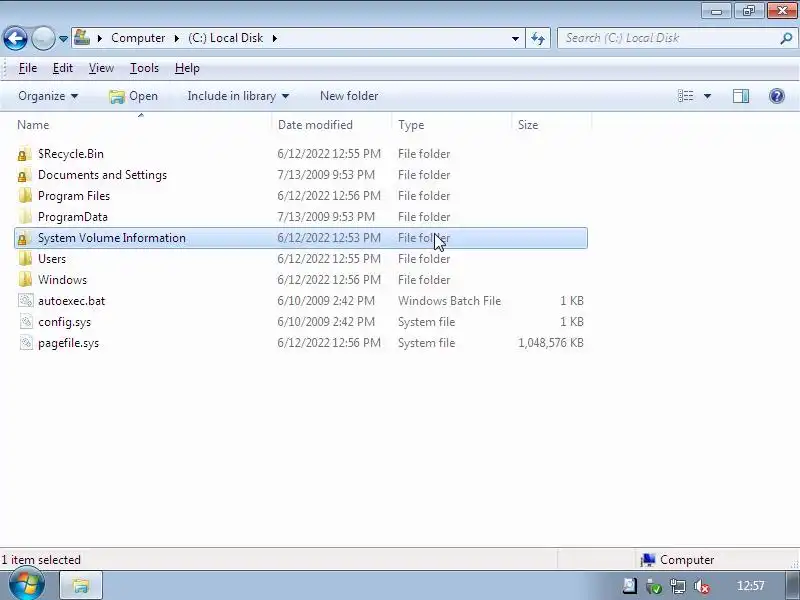This screenshot has width=800, height=600.
Task: Go back using the Back arrow button
Action: pos(15,38)
